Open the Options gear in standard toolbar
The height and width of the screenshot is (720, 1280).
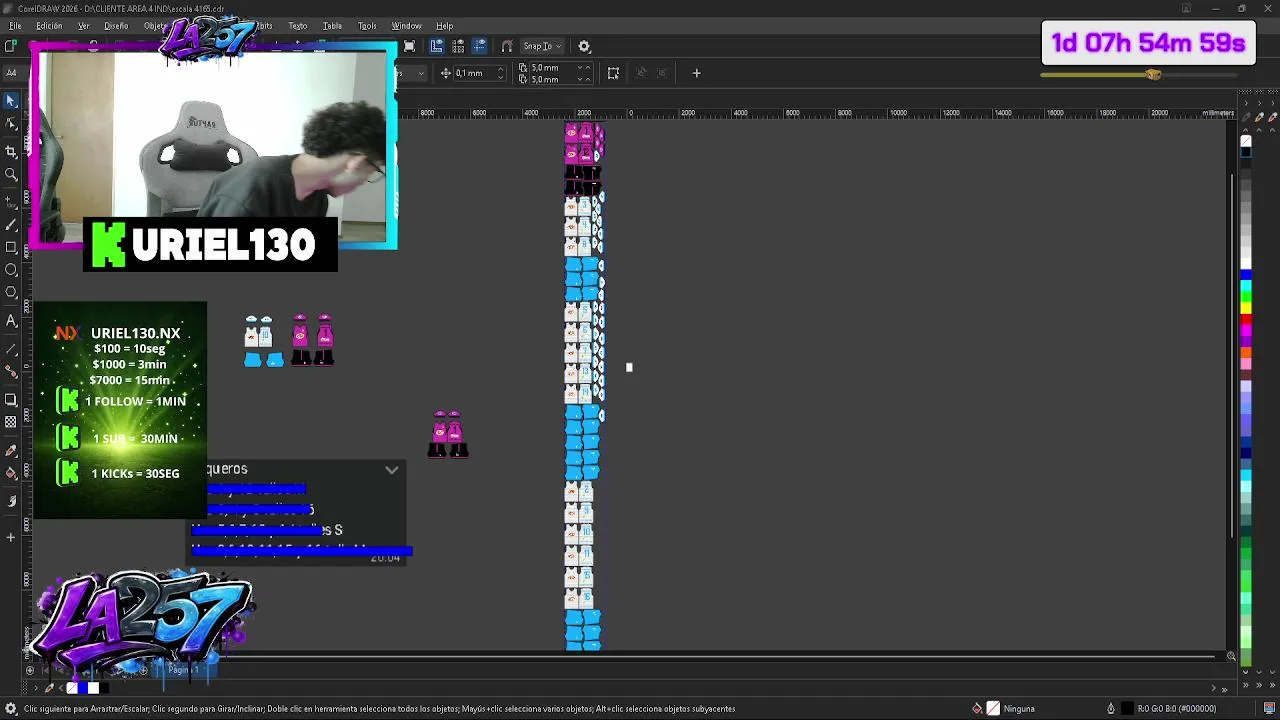coord(584,46)
